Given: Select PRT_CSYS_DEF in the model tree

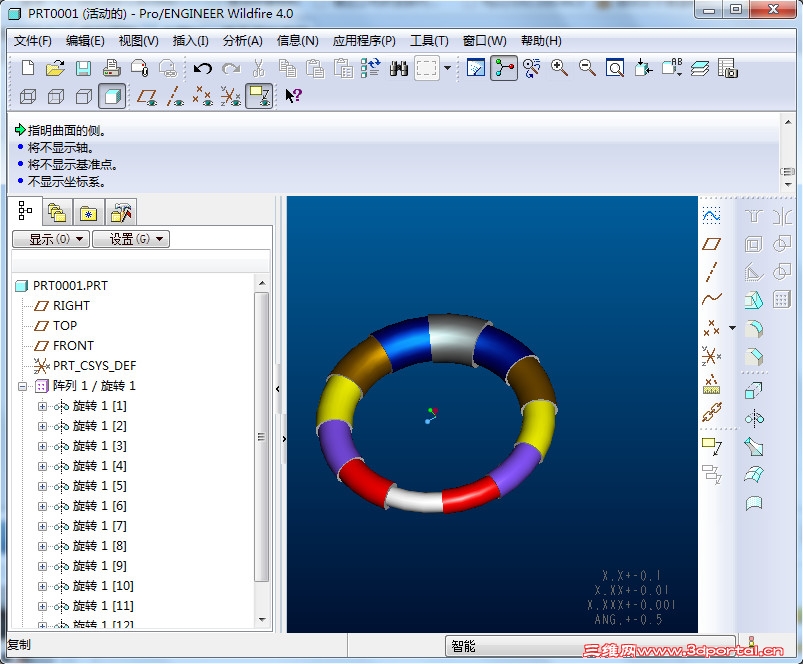Looking at the screenshot, I should (x=94, y=366).
